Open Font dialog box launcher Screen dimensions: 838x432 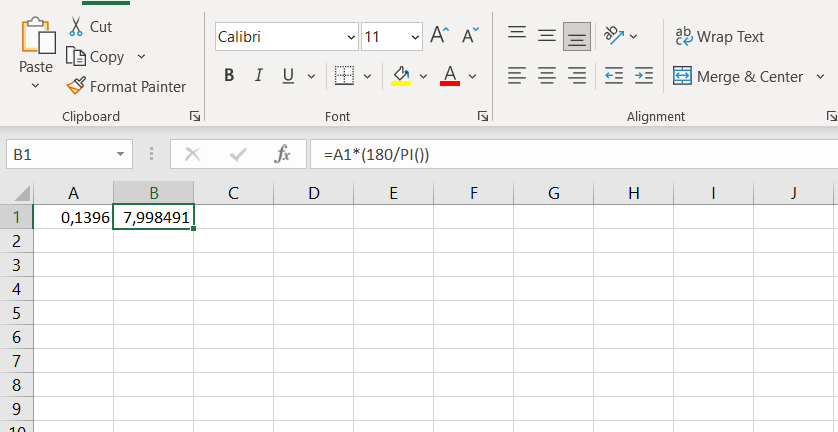pyautogui.click(x=483, y=116)
